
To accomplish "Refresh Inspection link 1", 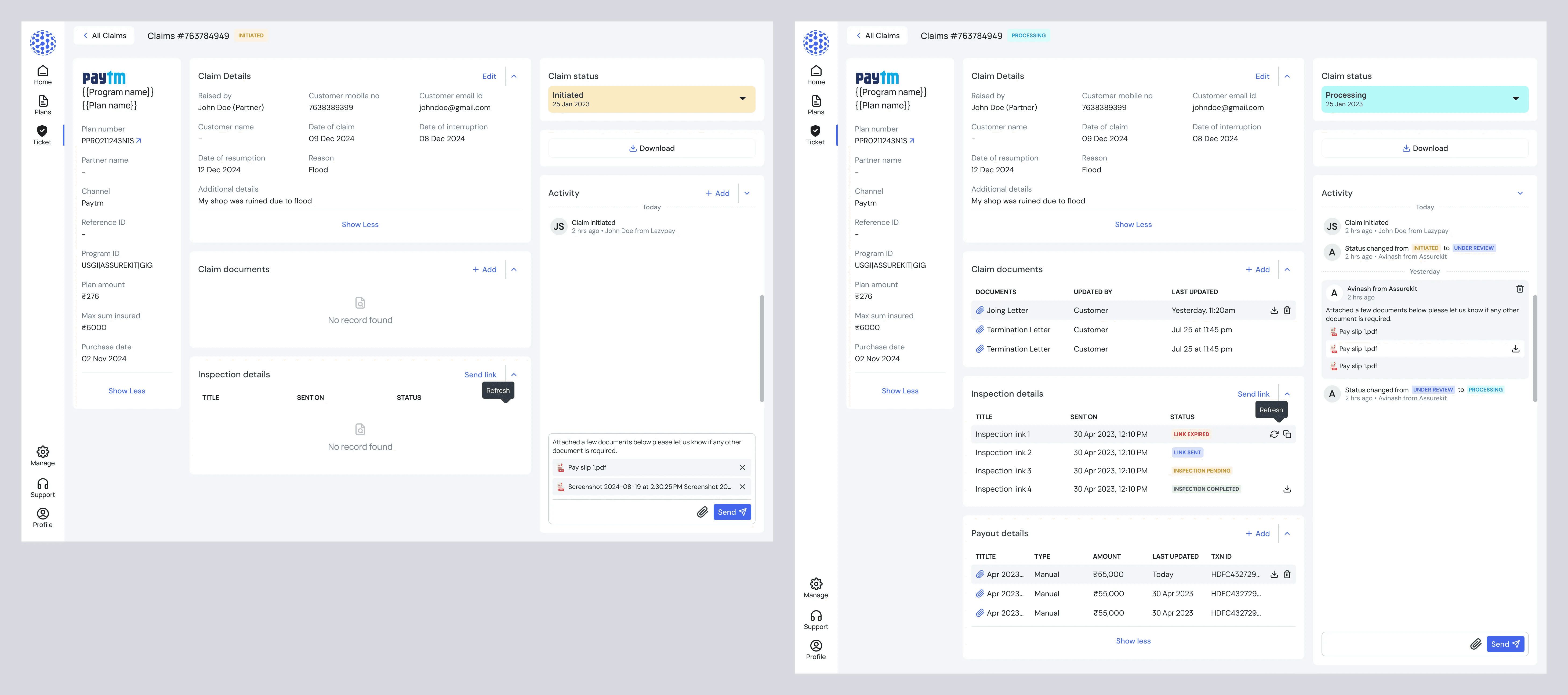I will [x=1274, y=434].
